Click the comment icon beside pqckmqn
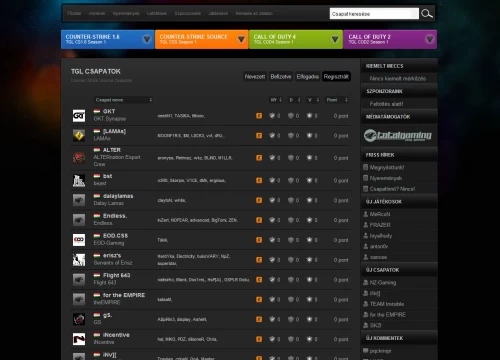This screenshot has height=360, width=500. click(366, 350)
